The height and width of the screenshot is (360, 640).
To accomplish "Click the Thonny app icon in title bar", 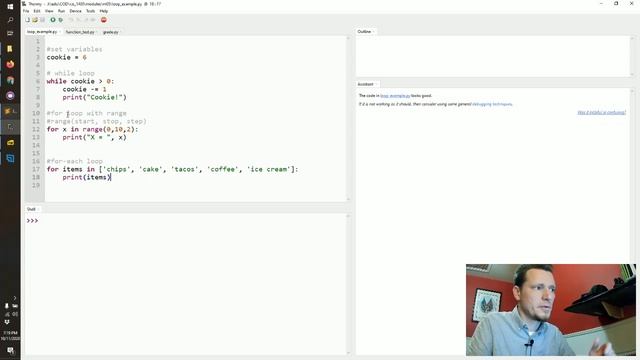I will tap(24, 4).
